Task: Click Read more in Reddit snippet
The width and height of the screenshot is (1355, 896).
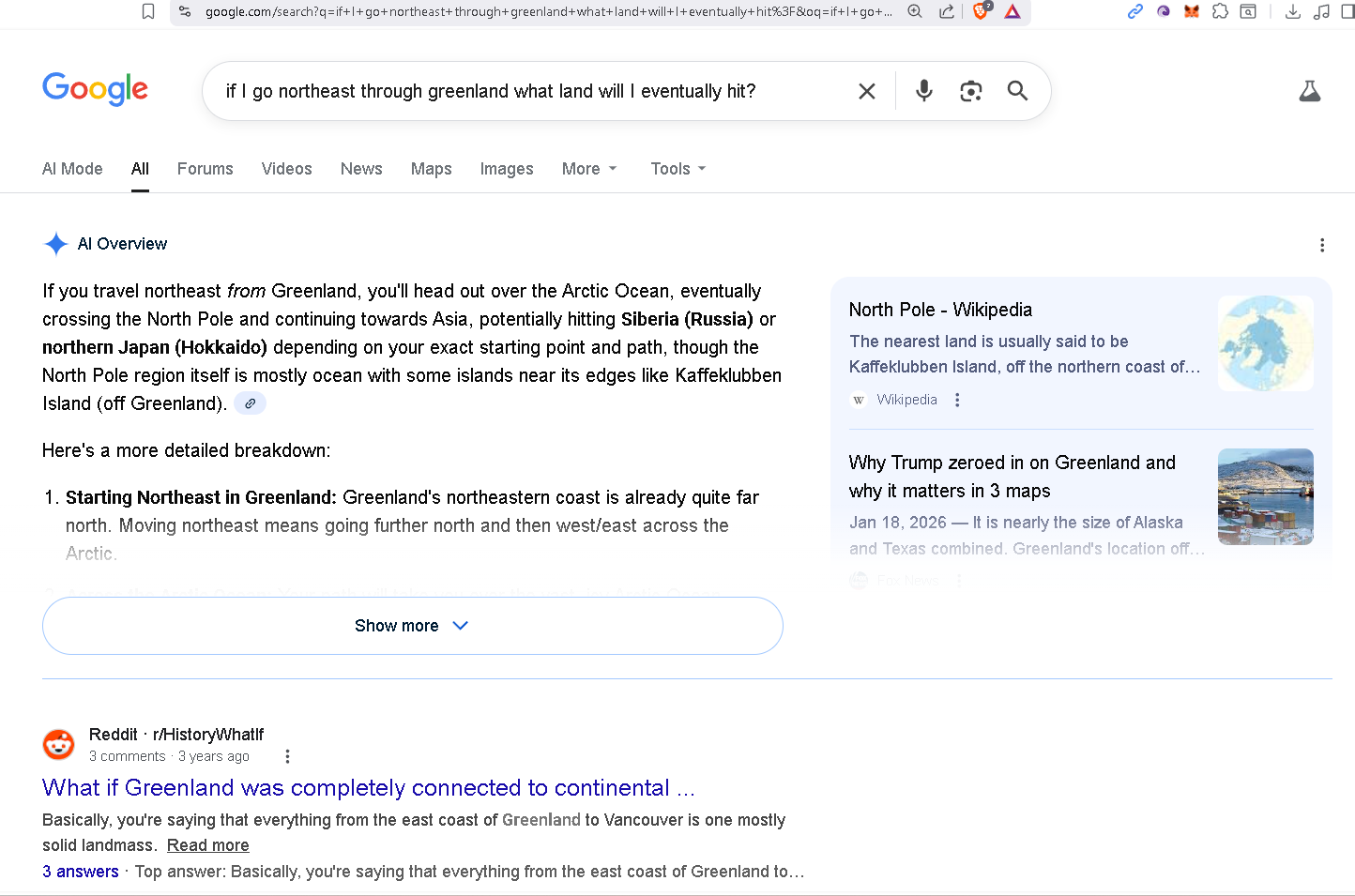Action: point(207,845)
